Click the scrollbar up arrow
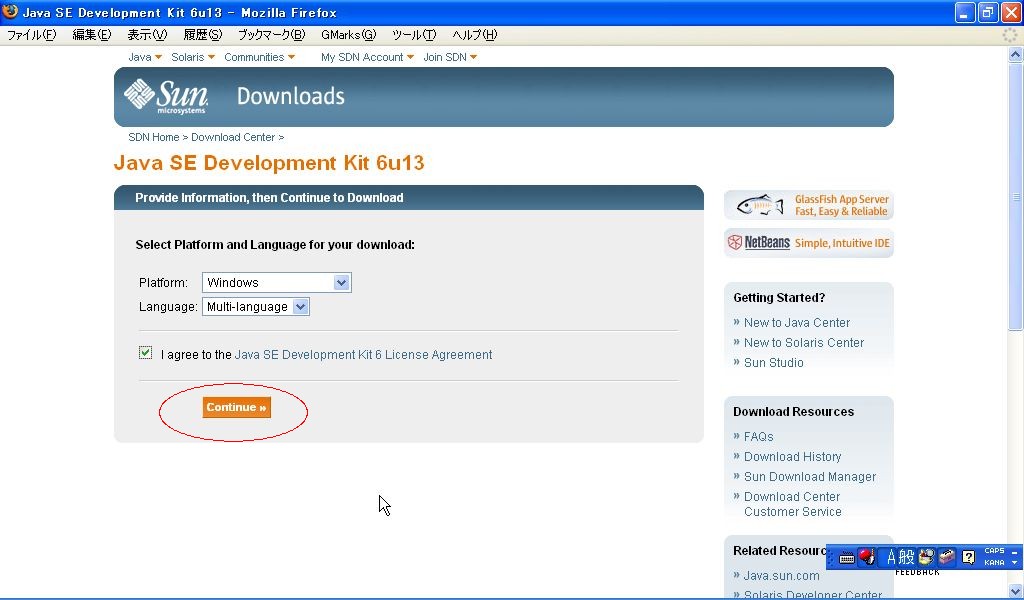The width and height of the screenshot is (1024, 600). click(1016, 55)
